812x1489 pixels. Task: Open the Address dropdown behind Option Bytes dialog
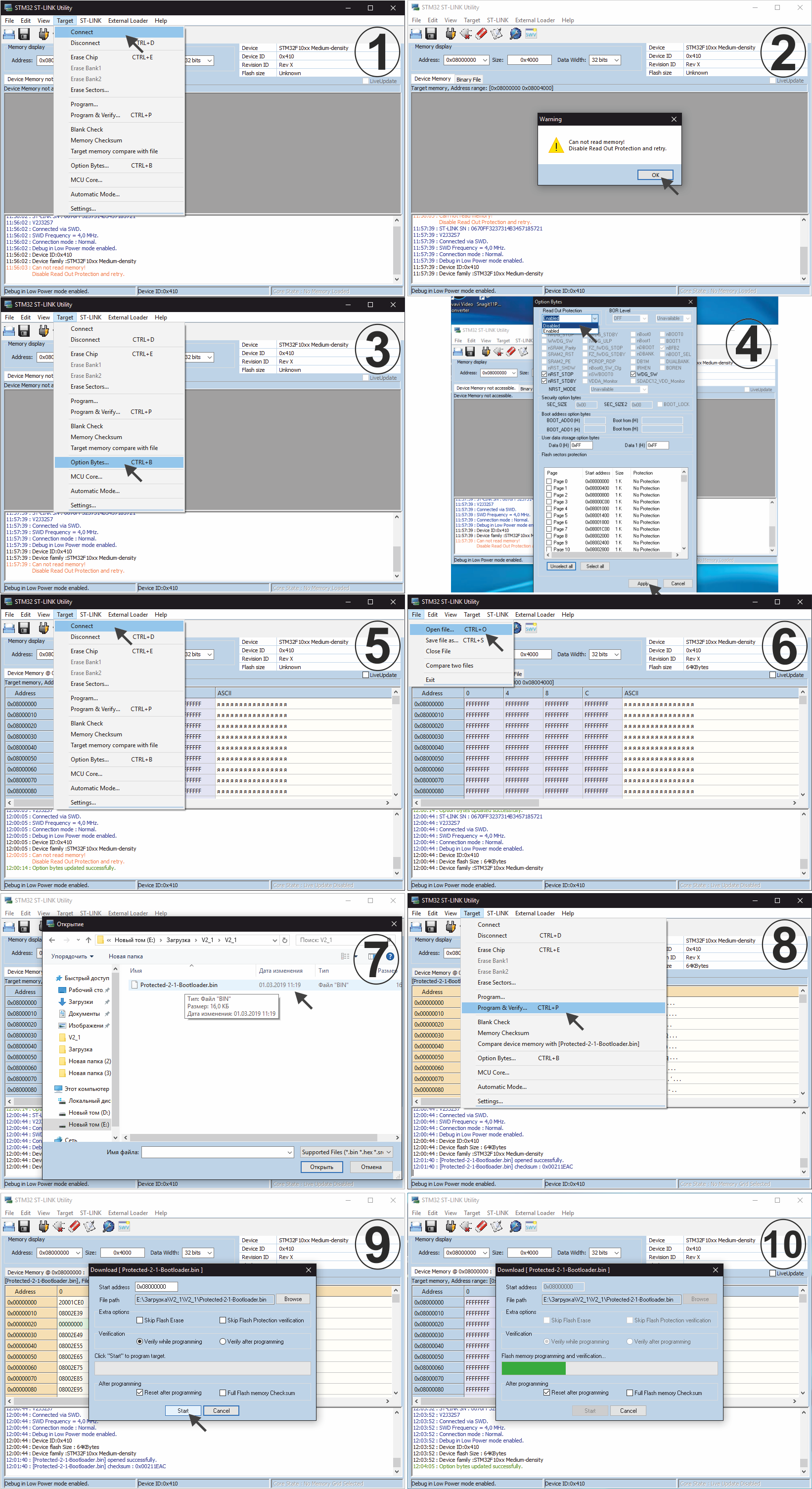pos(514,373)
